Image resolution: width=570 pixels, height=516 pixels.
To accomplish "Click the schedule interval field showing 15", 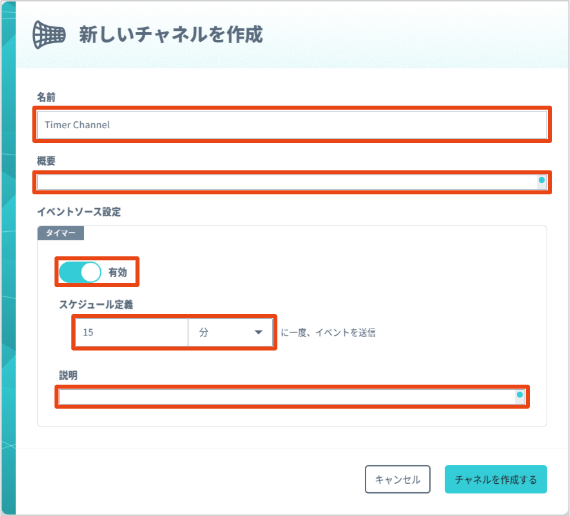I will pos(132,332).
